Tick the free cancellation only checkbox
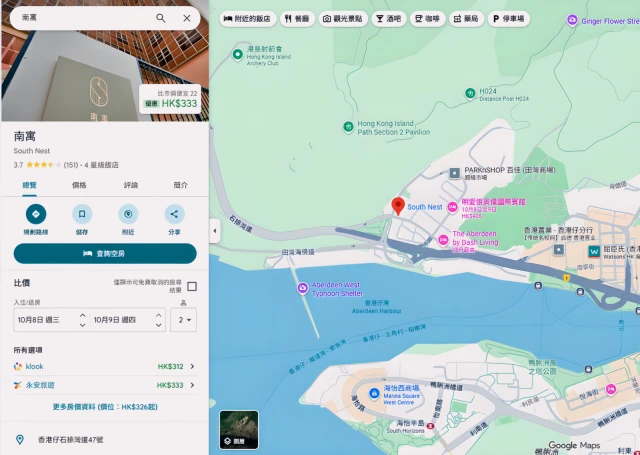Viewport: 640px width, 455px height. pos(192,286)
